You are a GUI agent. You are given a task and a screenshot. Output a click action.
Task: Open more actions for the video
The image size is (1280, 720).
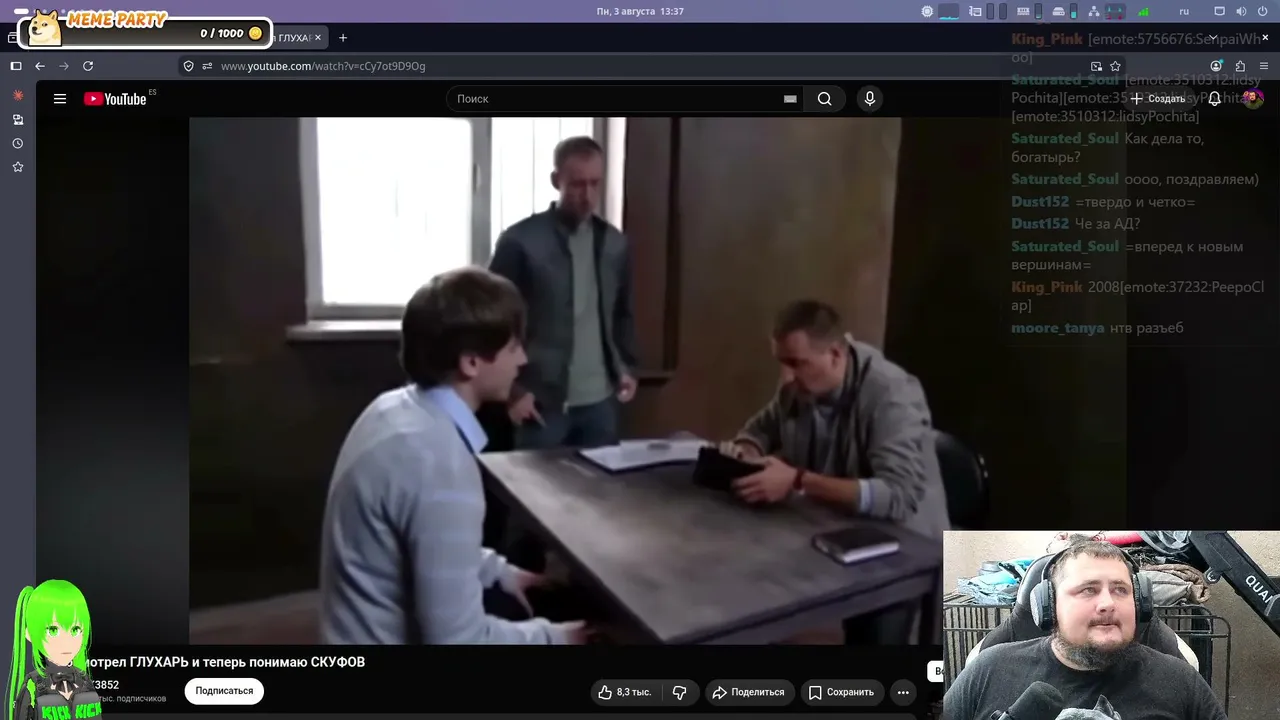point(903,692)
